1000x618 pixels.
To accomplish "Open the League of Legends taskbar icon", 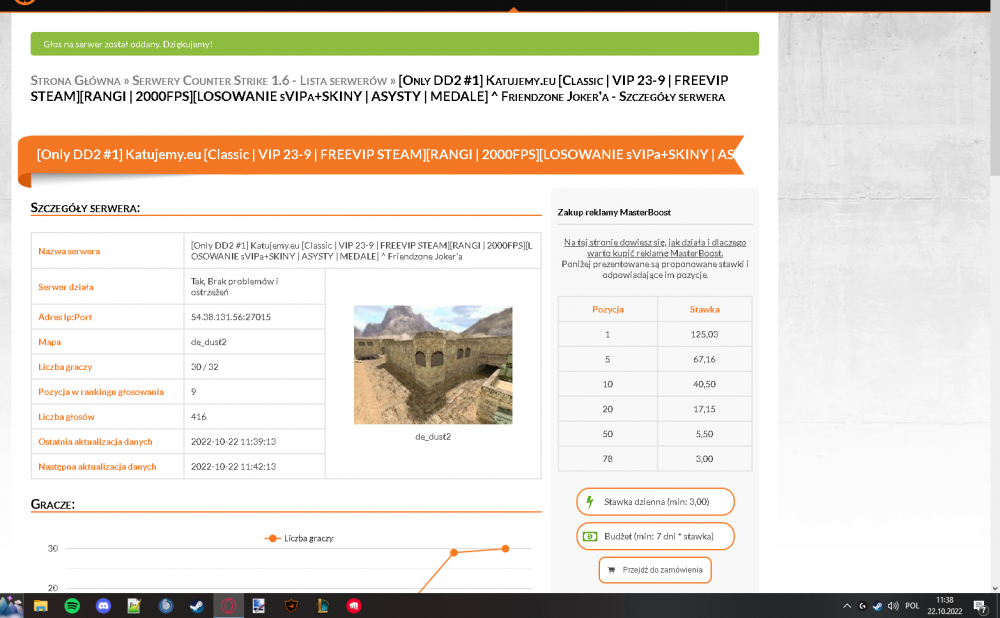I will point(322,606).
